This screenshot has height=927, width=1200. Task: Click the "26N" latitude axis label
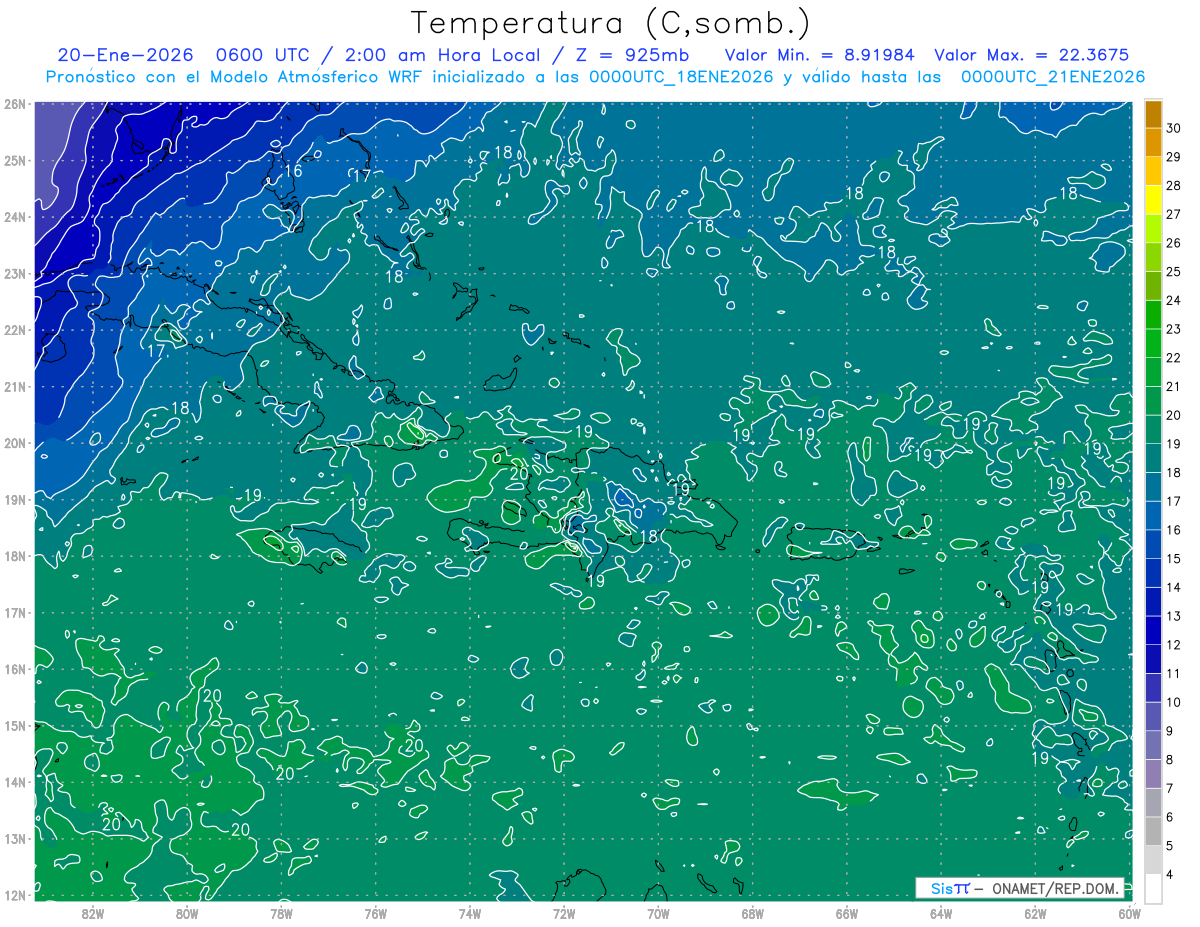pos(15,104)
